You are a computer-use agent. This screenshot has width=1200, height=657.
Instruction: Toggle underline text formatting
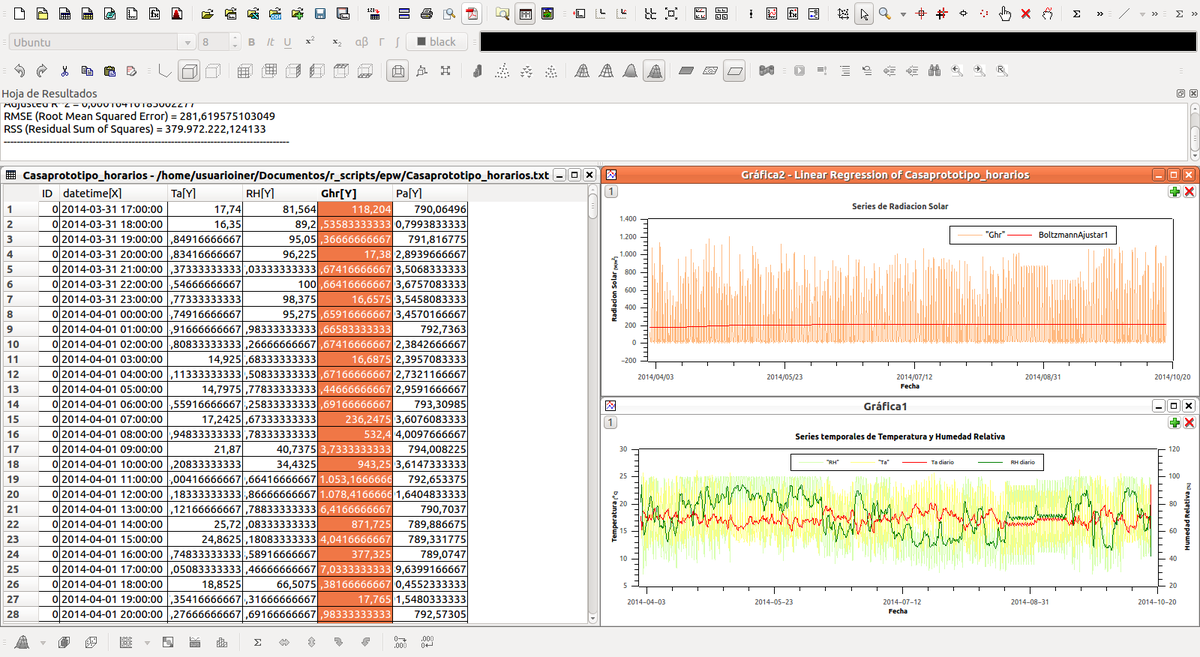(x=288, y=42)
